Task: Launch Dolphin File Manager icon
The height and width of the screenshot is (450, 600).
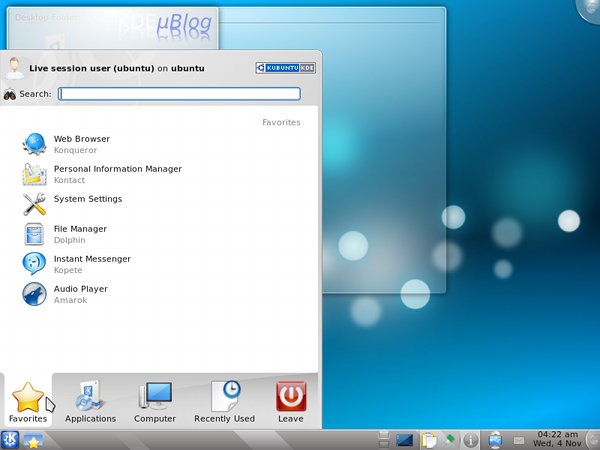Action: [x=34, y=234]
